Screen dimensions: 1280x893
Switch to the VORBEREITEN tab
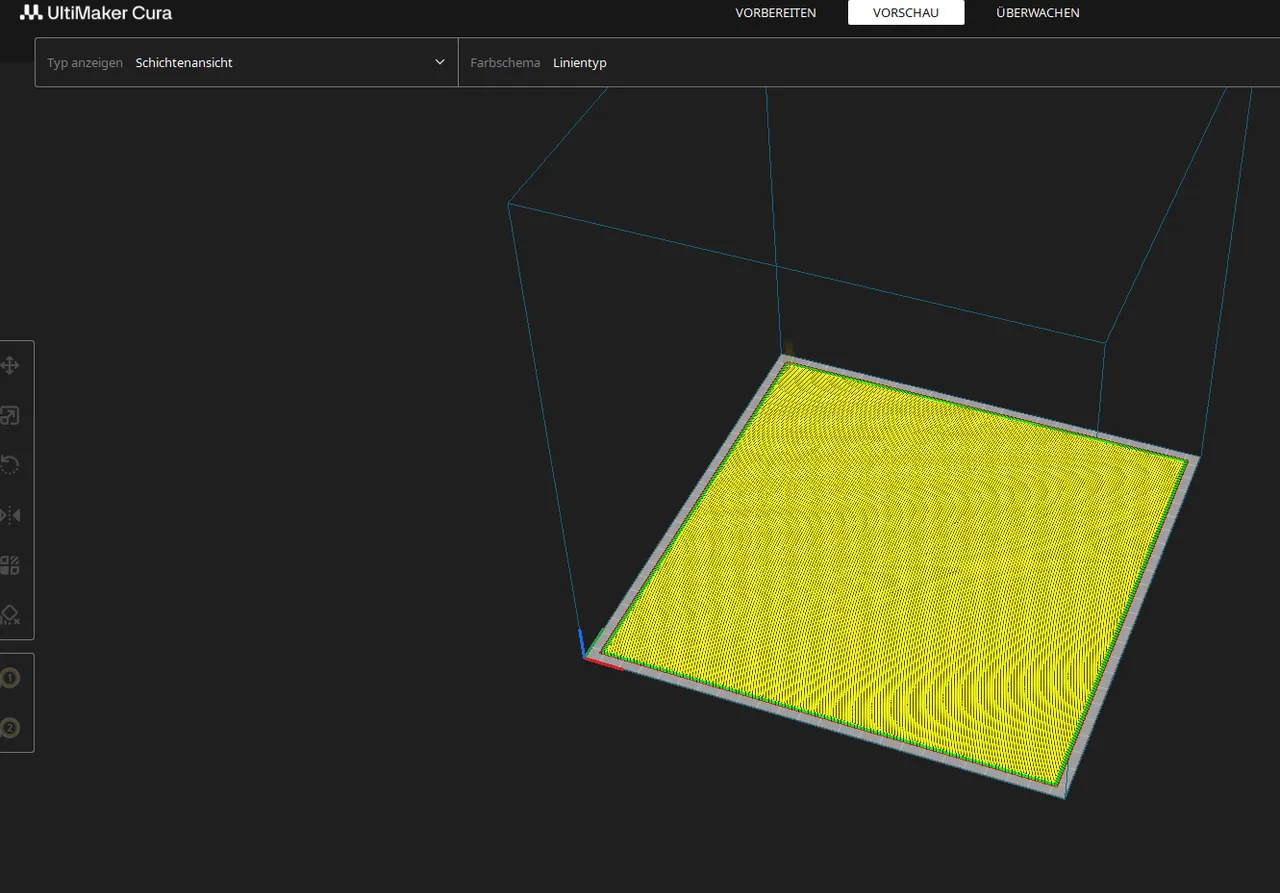tap(776, 12)
